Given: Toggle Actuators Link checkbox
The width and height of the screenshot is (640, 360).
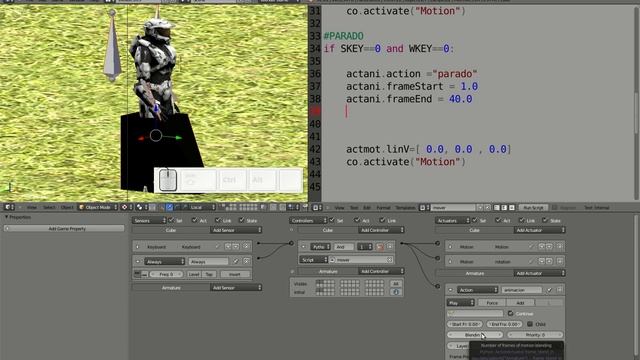Looking at the screenshot, I should click(522, 220).
